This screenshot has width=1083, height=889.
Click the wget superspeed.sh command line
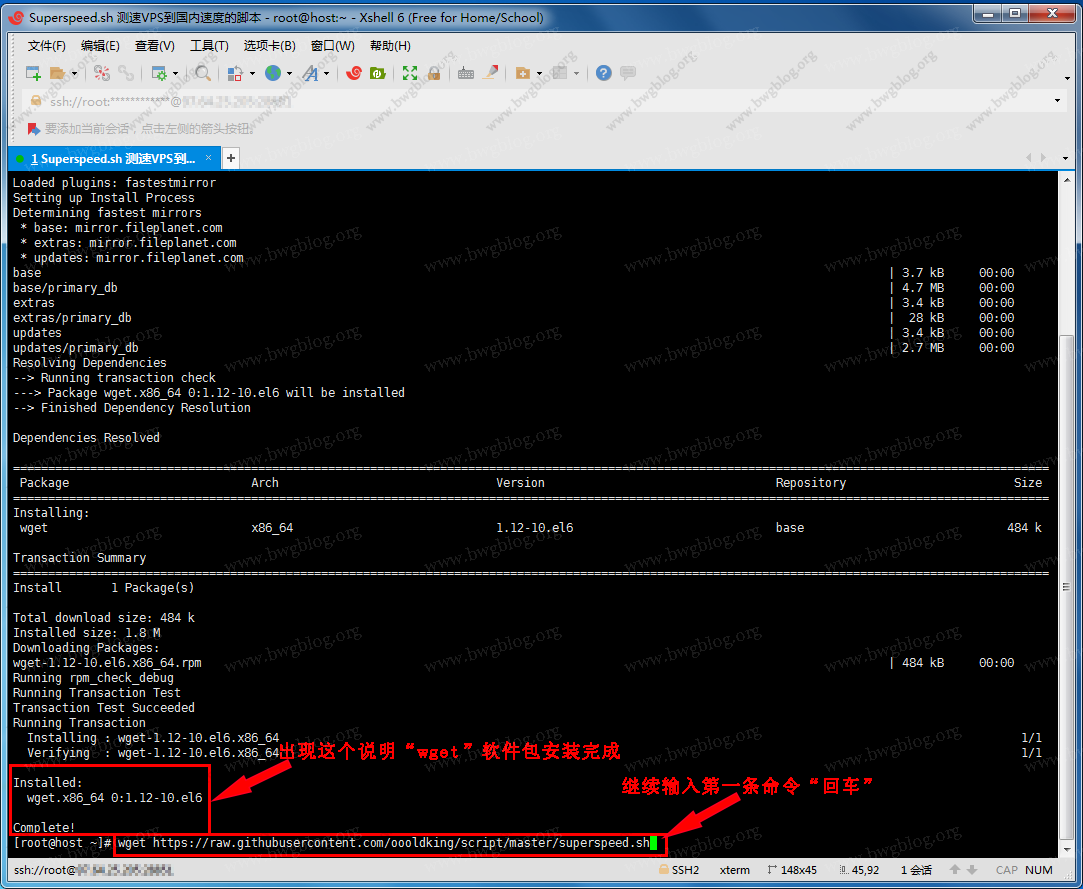(383, 843)
